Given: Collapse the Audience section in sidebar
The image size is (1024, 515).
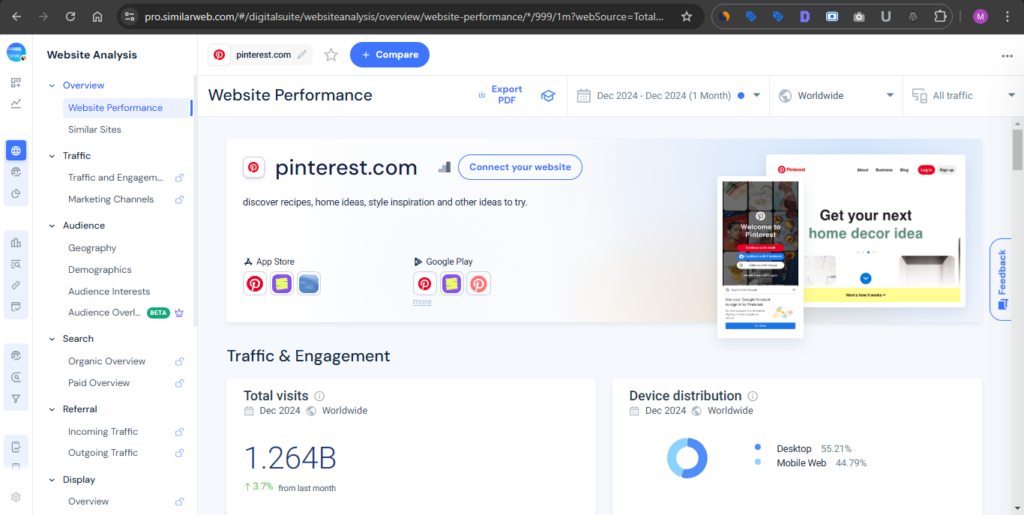Looking at the screenshot, I should click(x=52, y=226).
